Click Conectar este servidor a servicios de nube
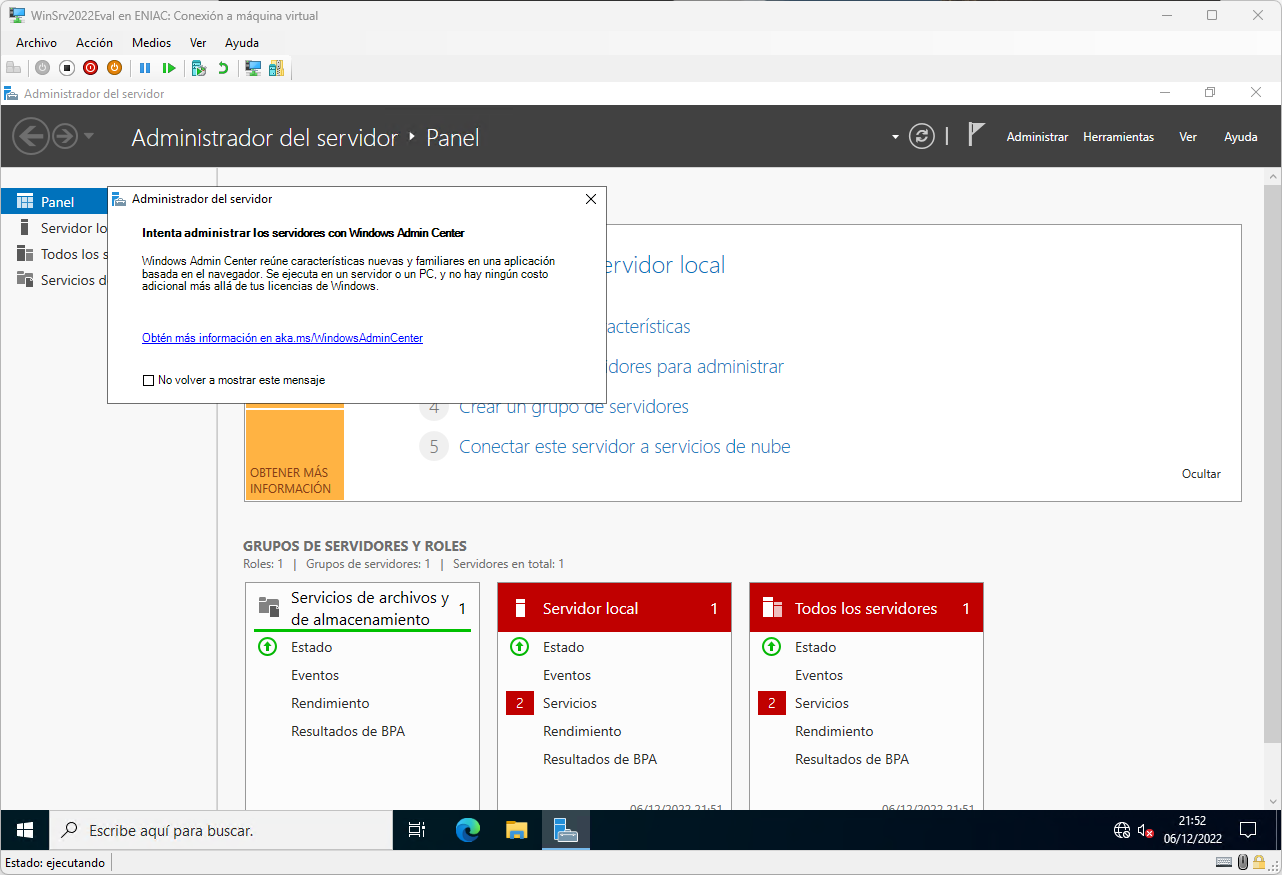This screenshot has height=875, width=1282. 624,447
